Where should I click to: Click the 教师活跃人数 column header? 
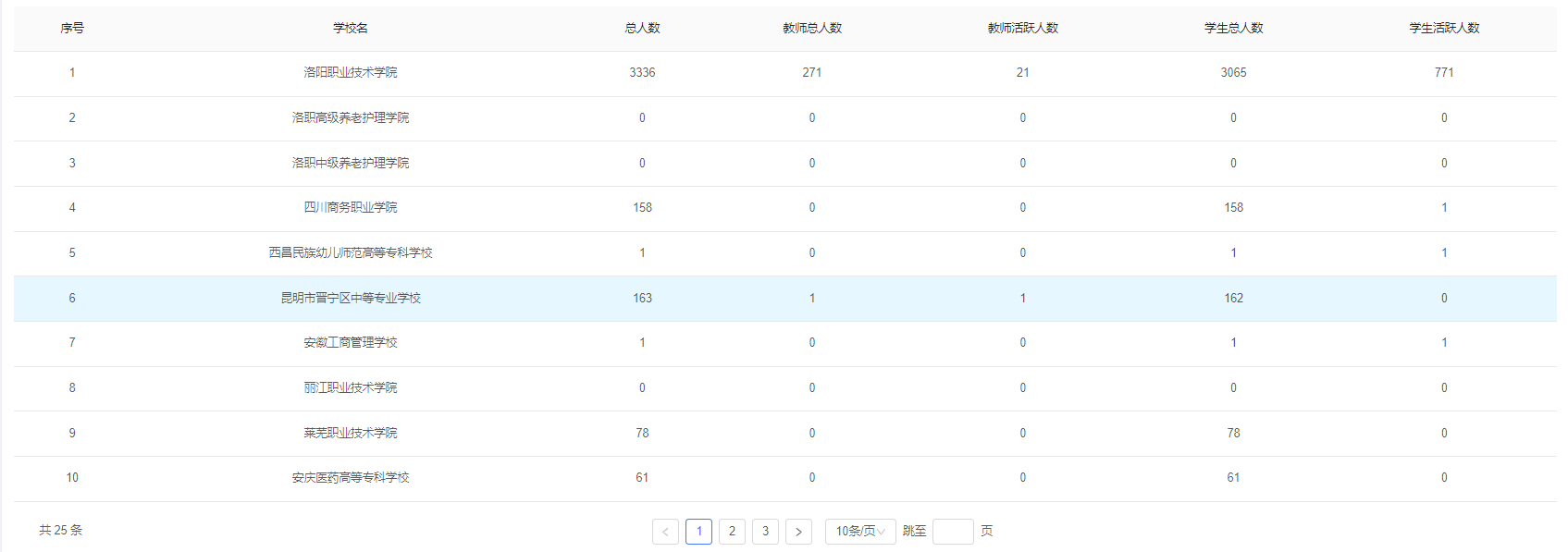click(1022, 28)
